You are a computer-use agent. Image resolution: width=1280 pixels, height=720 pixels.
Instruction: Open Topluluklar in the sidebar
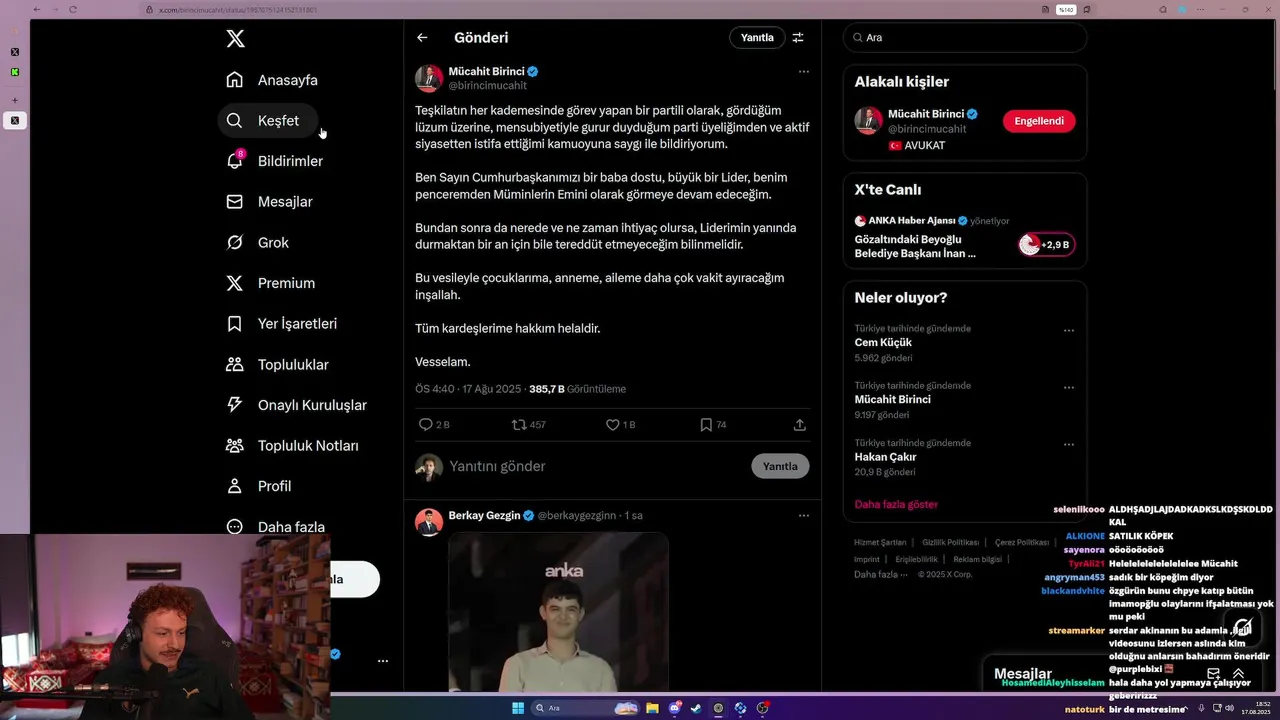click(x=278, y=365)
